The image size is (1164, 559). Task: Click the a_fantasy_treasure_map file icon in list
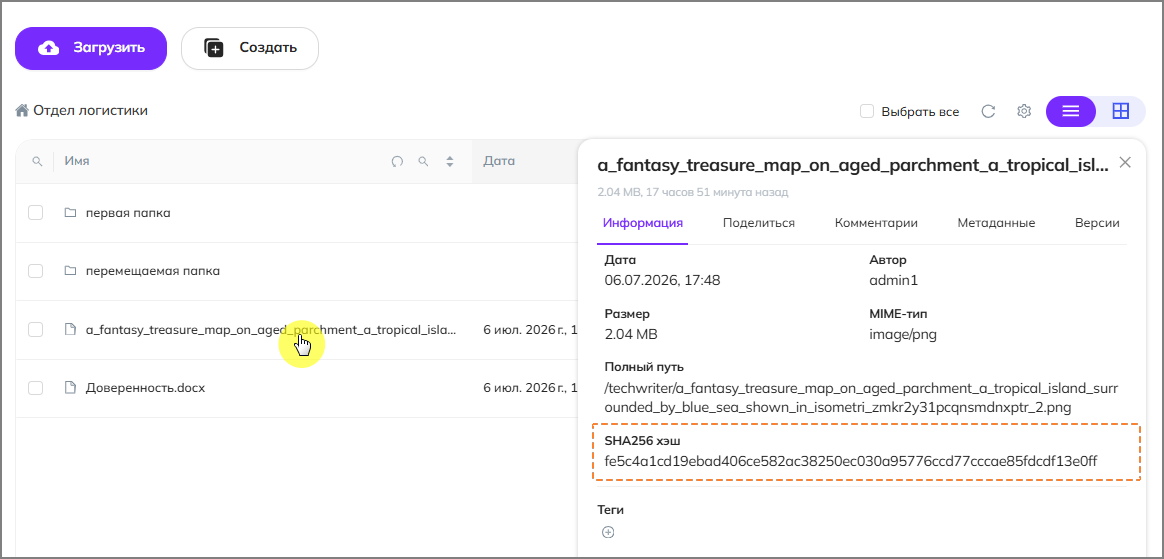coord(71,330)
